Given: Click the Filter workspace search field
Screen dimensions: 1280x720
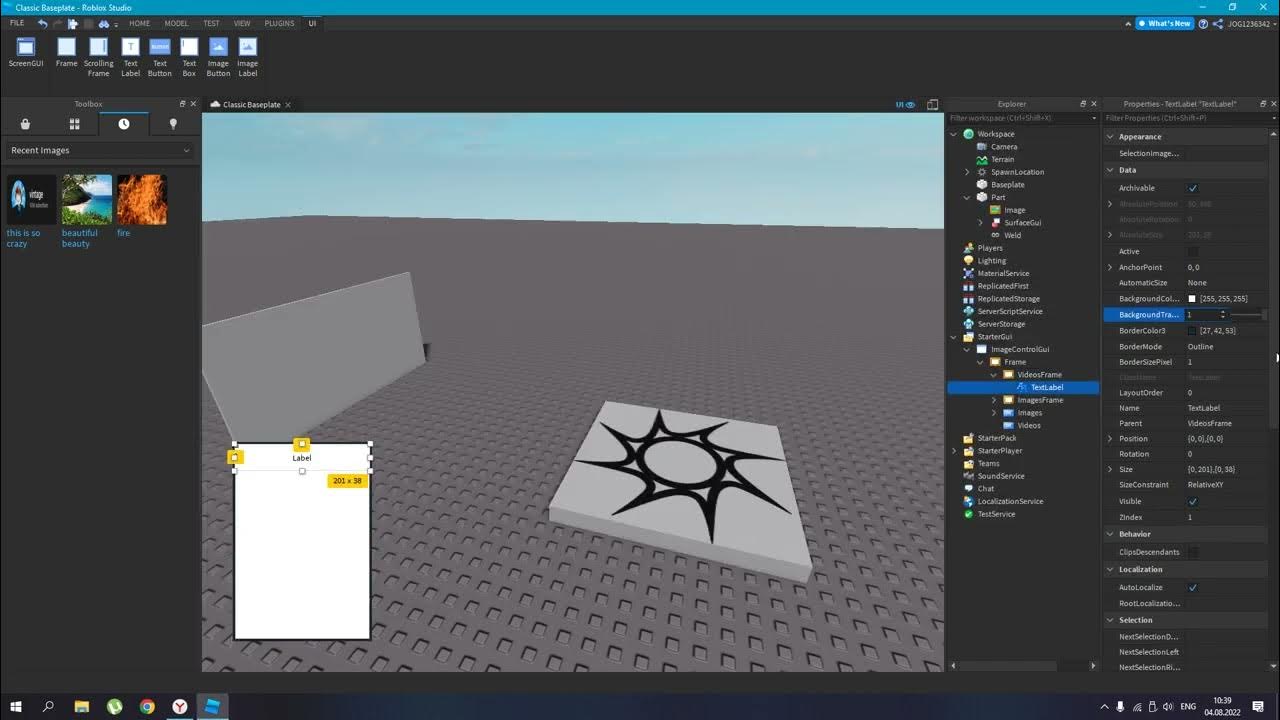Looking at the screenshot, I should tap(1022, 118).
